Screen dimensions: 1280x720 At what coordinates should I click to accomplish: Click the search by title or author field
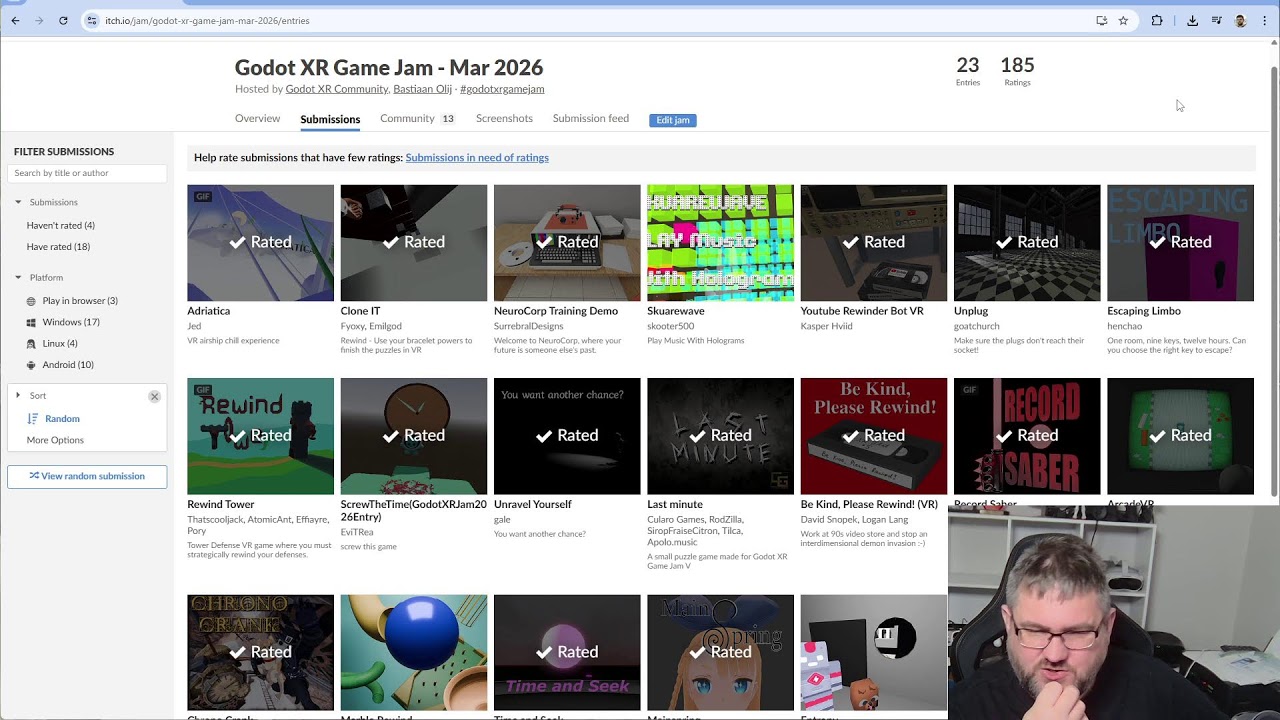click(87, 173)
